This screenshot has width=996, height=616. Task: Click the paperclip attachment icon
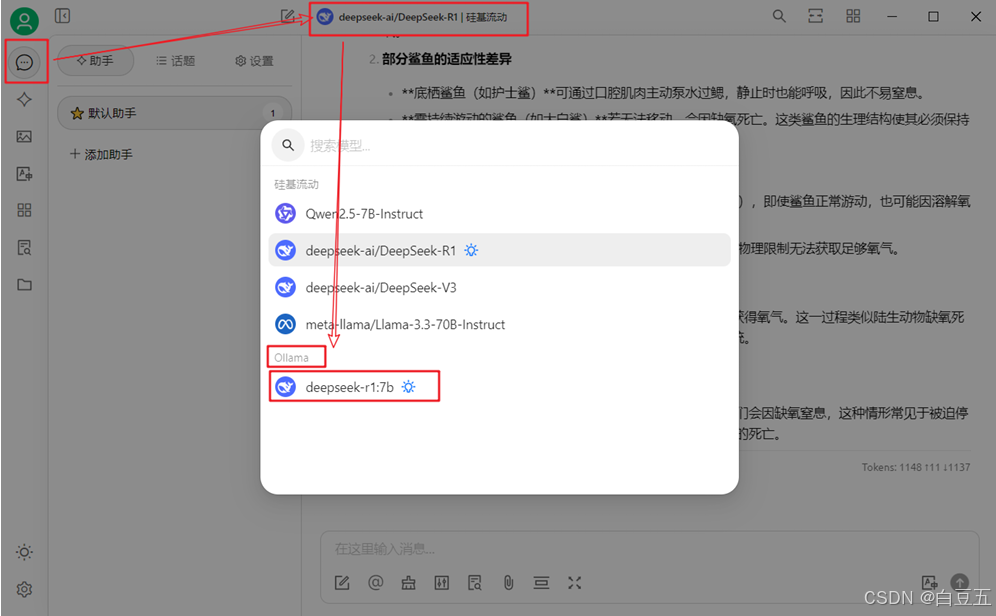pyautogui.click(x=508, y=583)
